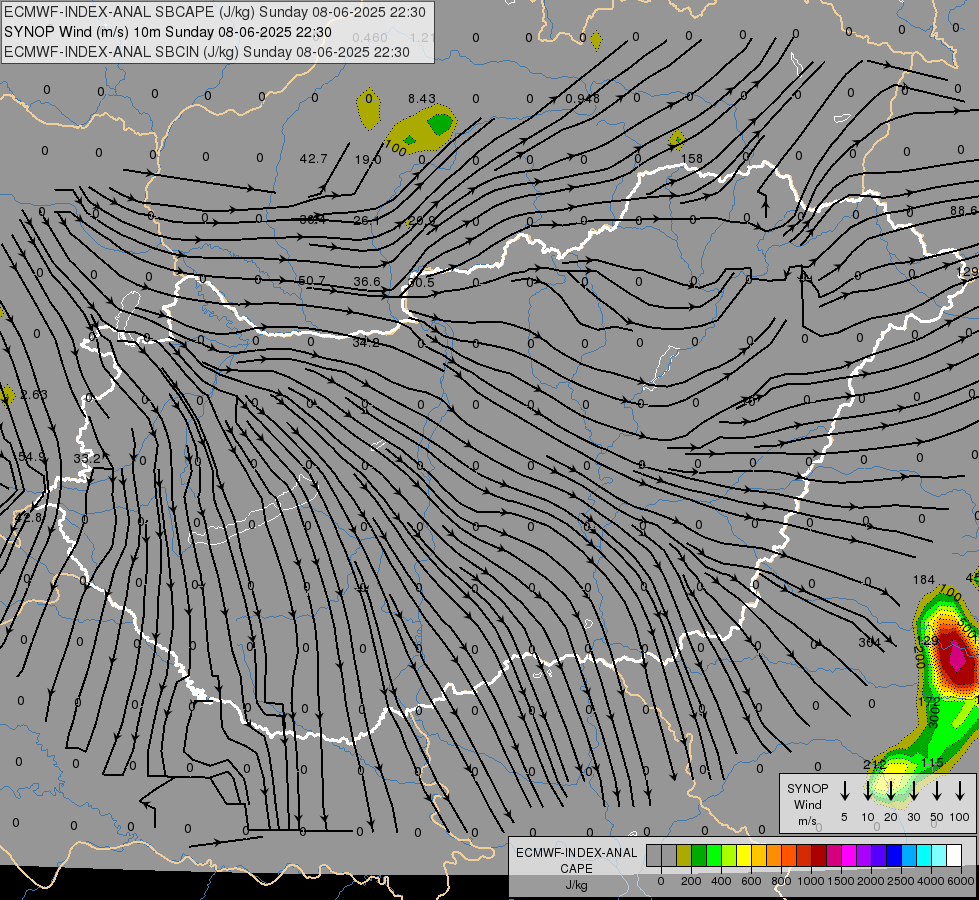Viewport: 979px width, 900px height.
Task: Click the 2.63 CAPE value on map
Action: click(x=34, y=394)
